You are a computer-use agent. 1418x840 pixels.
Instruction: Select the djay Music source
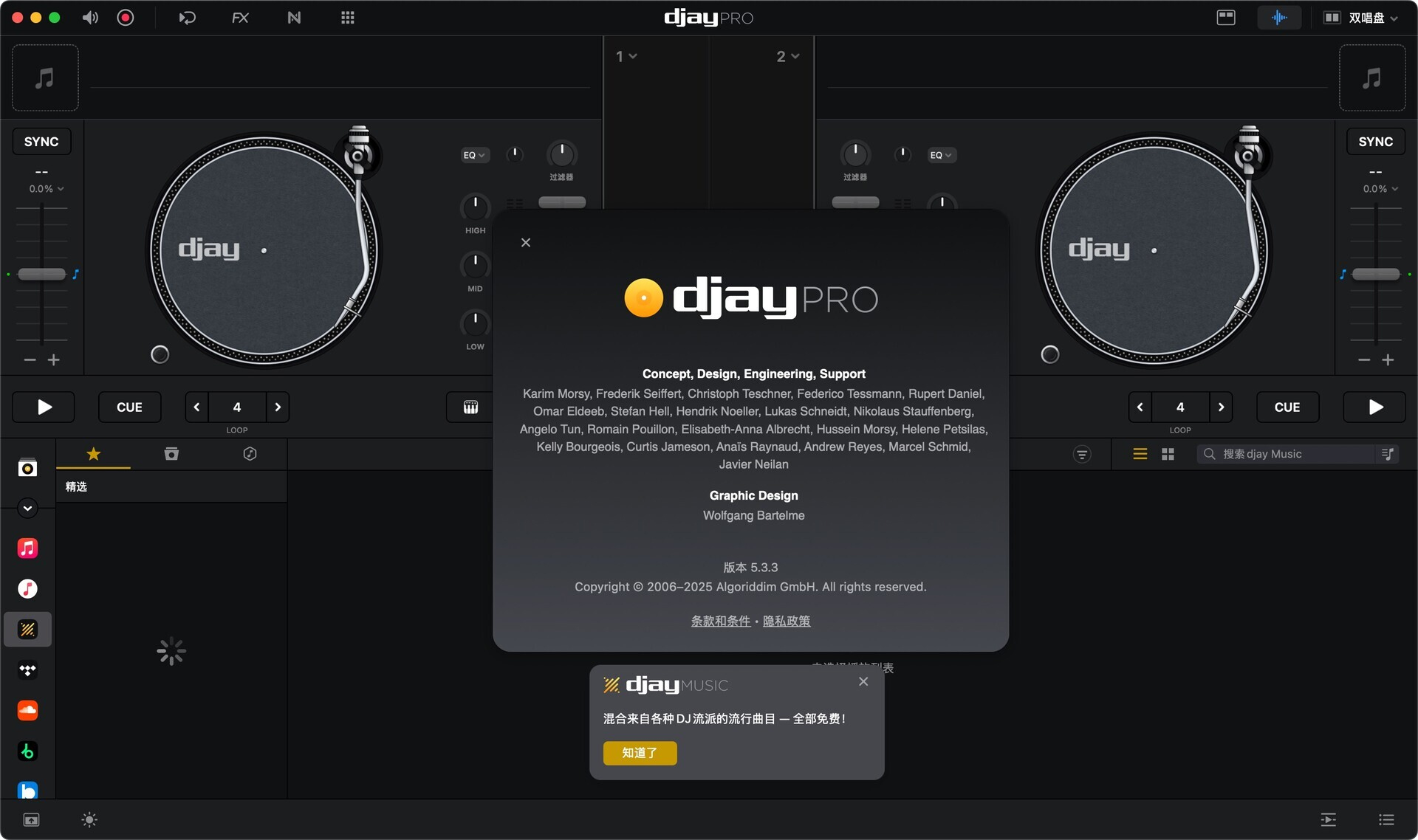[27, 629]
